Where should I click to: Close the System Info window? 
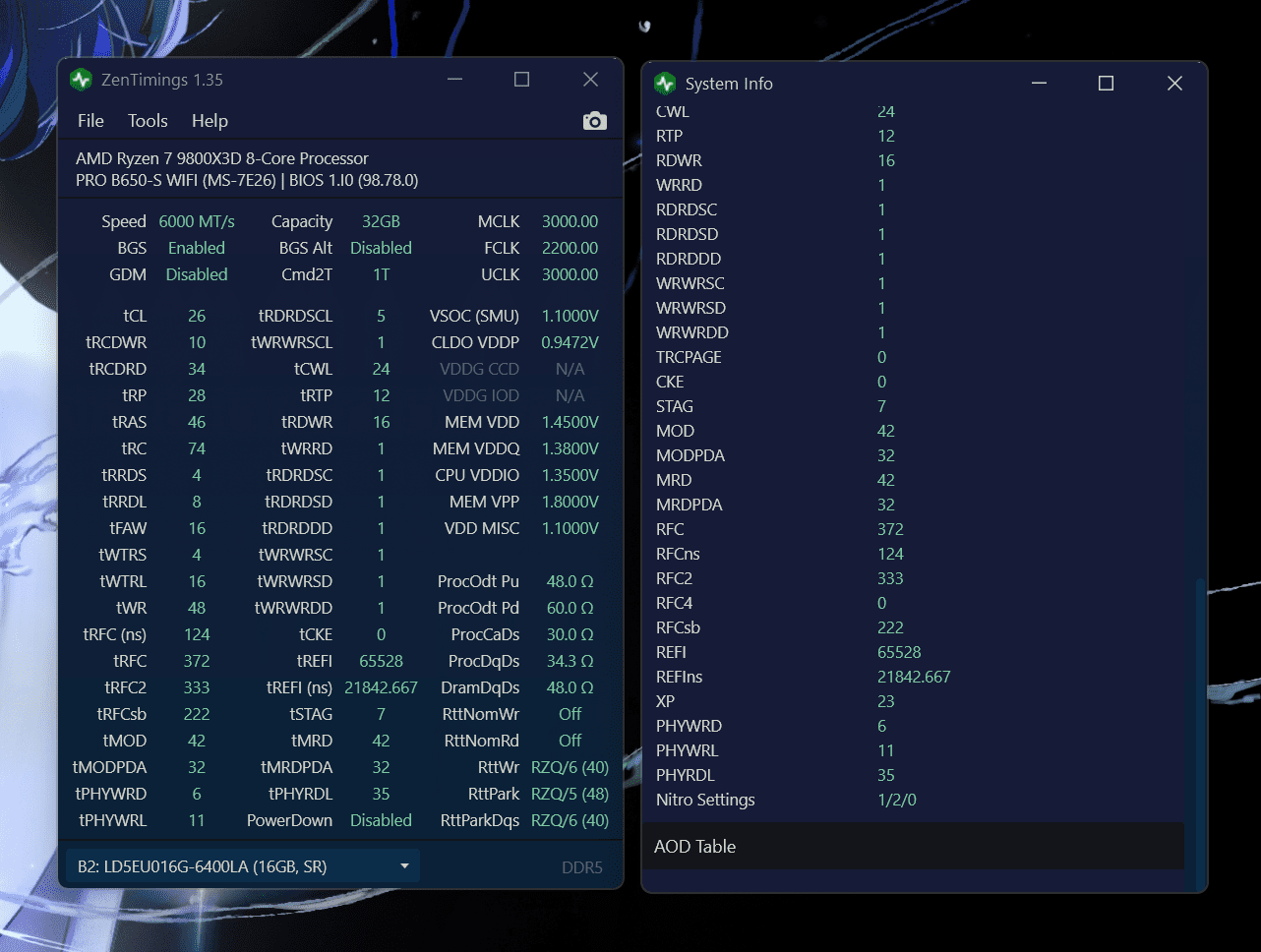coord(1174,84)
